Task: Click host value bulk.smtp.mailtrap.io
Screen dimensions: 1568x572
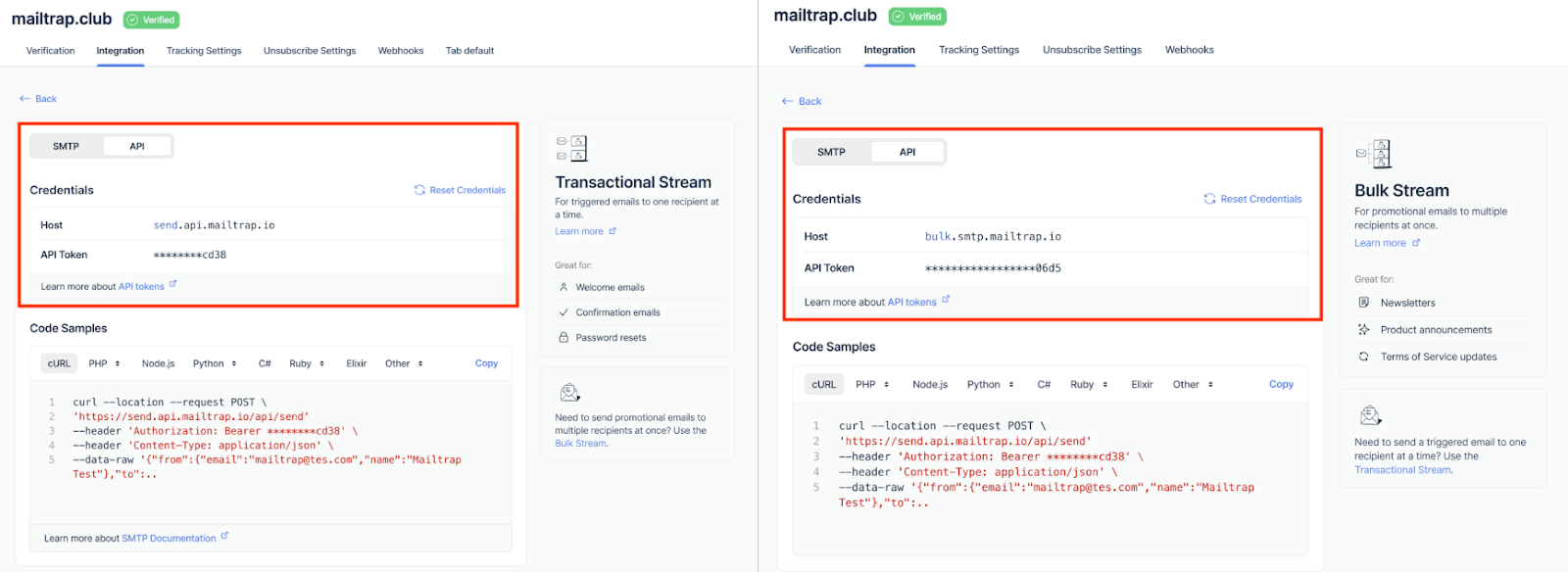Action: [993, 237]
